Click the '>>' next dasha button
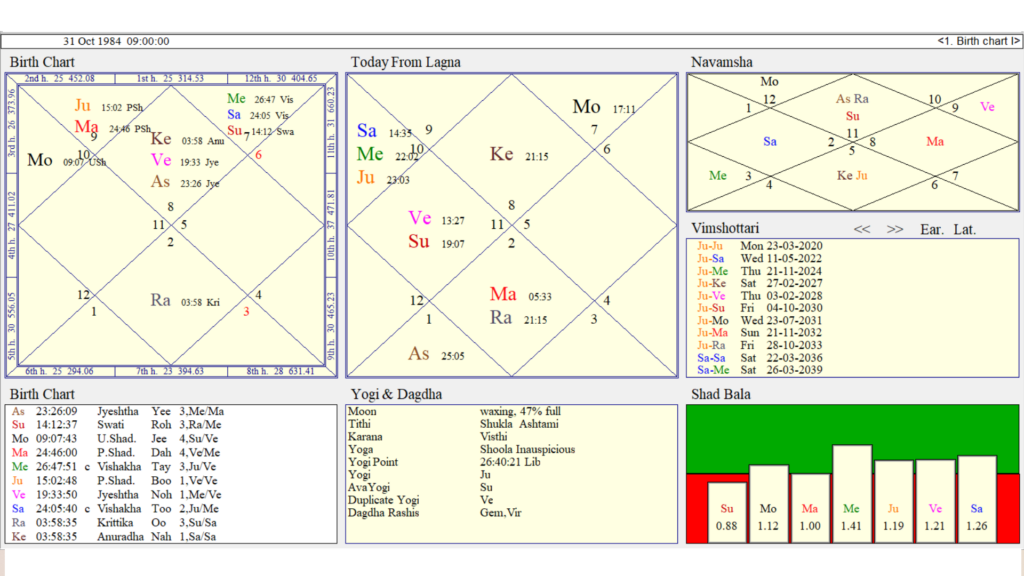The width and height of the screenshot is (1024, 576). [x=895, y=229]
